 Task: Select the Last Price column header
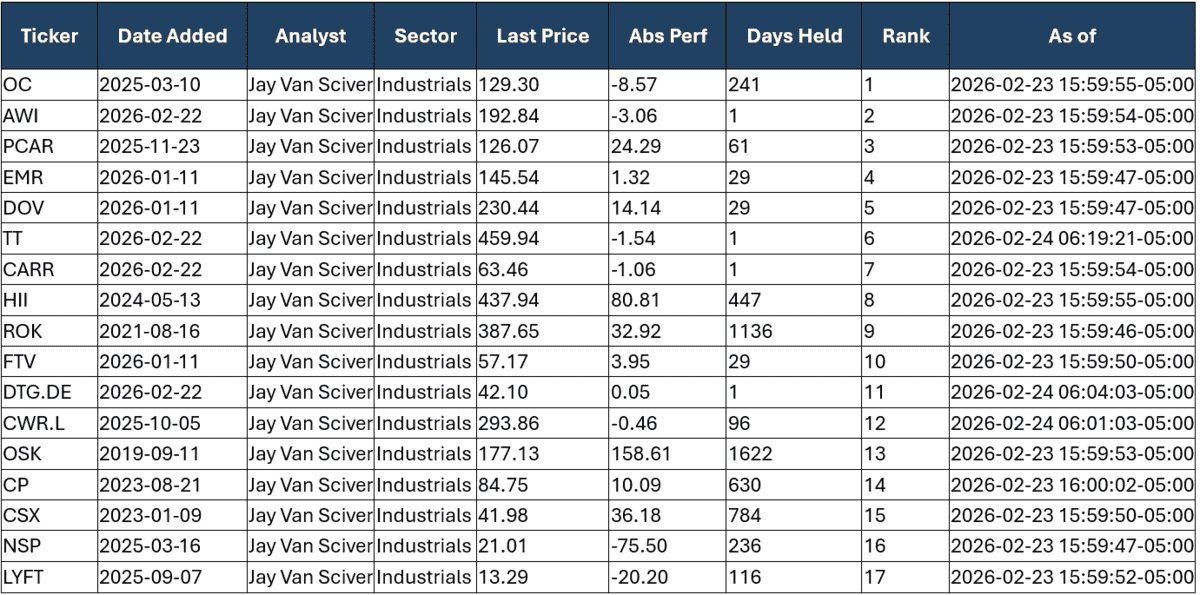tap(542, 35)
